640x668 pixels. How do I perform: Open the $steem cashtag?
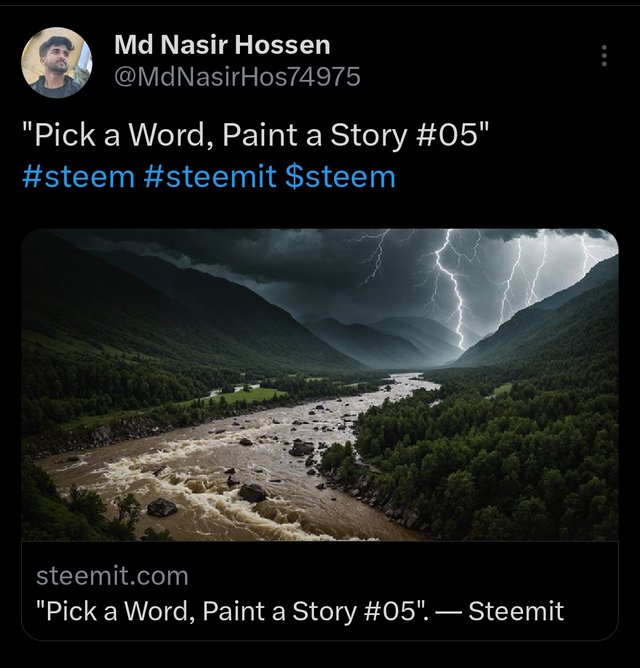(340, 177)
